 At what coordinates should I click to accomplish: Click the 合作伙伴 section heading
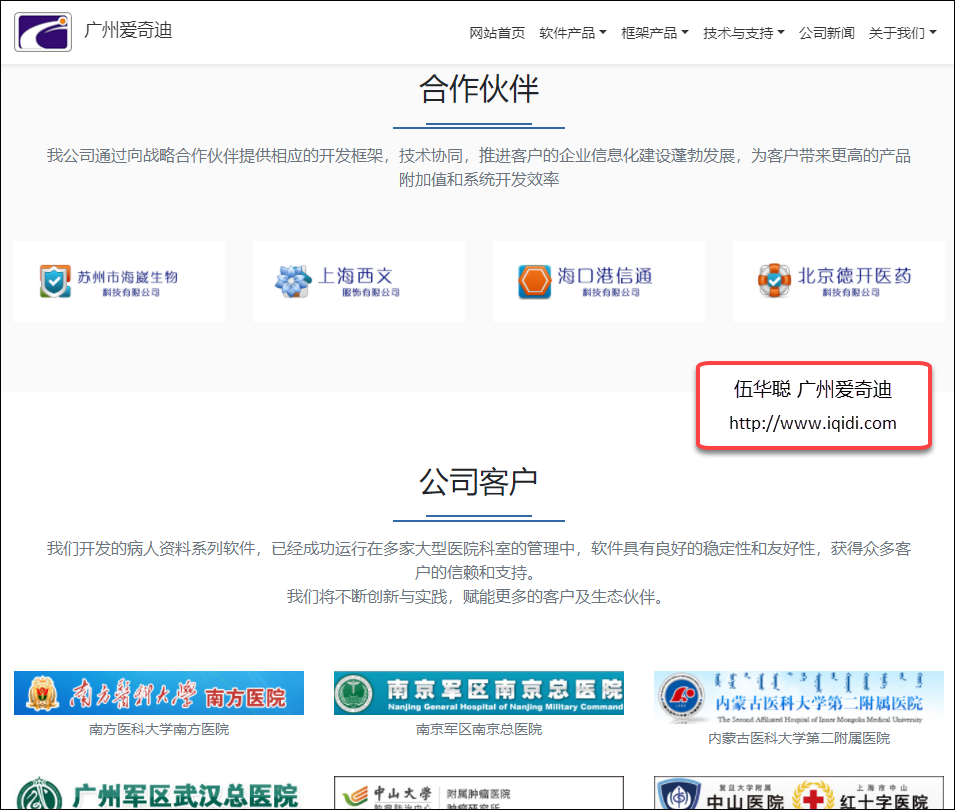[x=479, y=89]
